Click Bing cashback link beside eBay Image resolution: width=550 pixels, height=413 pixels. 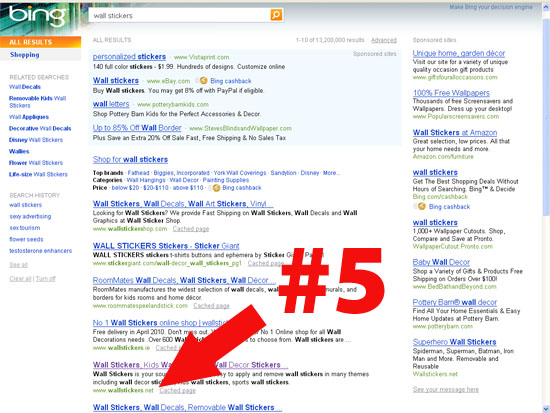230,81
